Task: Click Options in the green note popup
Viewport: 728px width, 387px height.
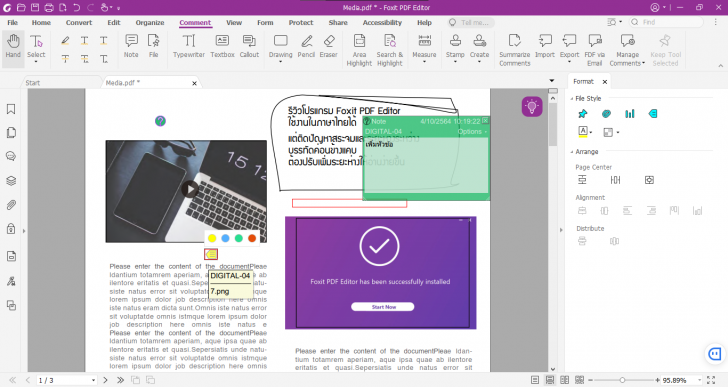Action: (471, 132)
